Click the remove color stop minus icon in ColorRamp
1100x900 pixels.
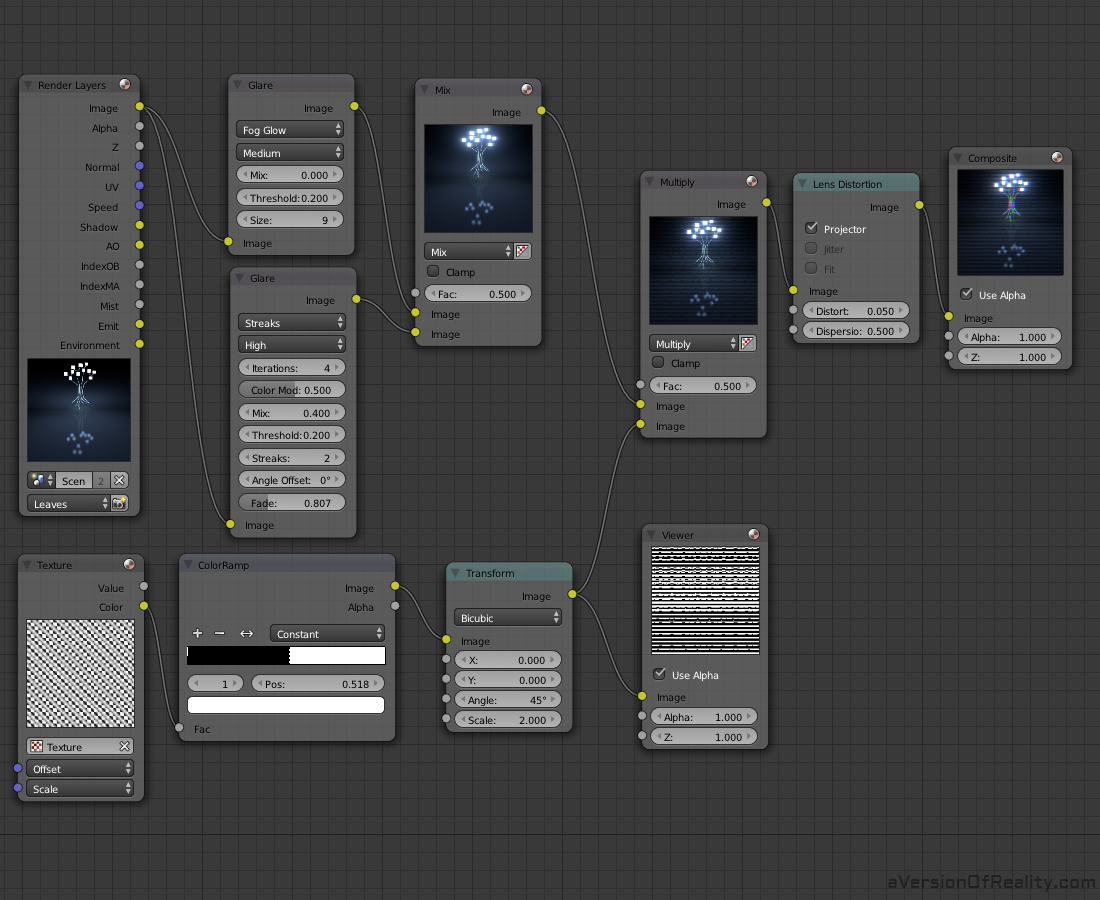point(221,633)
